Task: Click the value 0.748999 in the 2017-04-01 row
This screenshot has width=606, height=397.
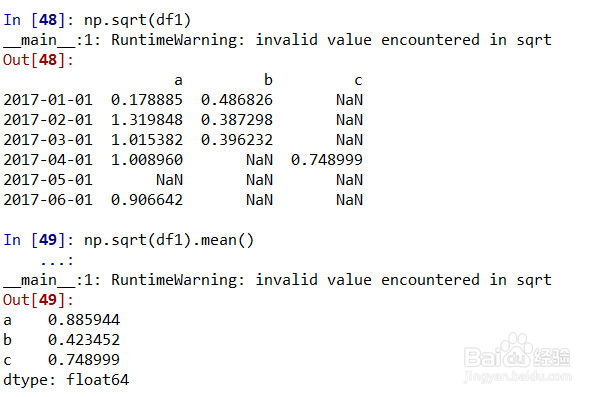Action: point(327,160)
